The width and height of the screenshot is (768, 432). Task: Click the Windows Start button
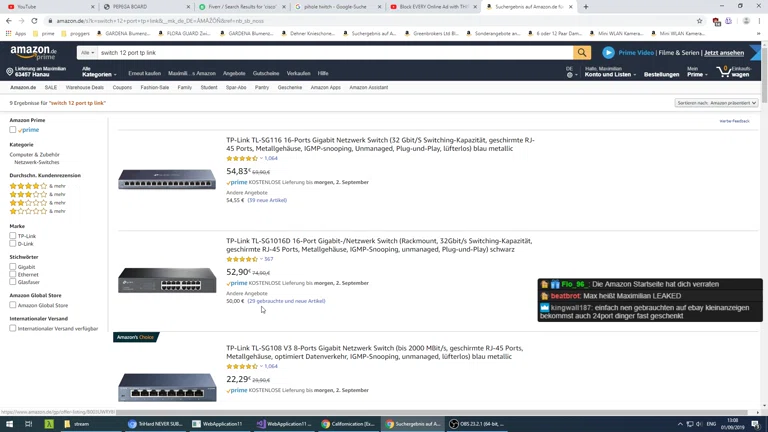[8, 424]
